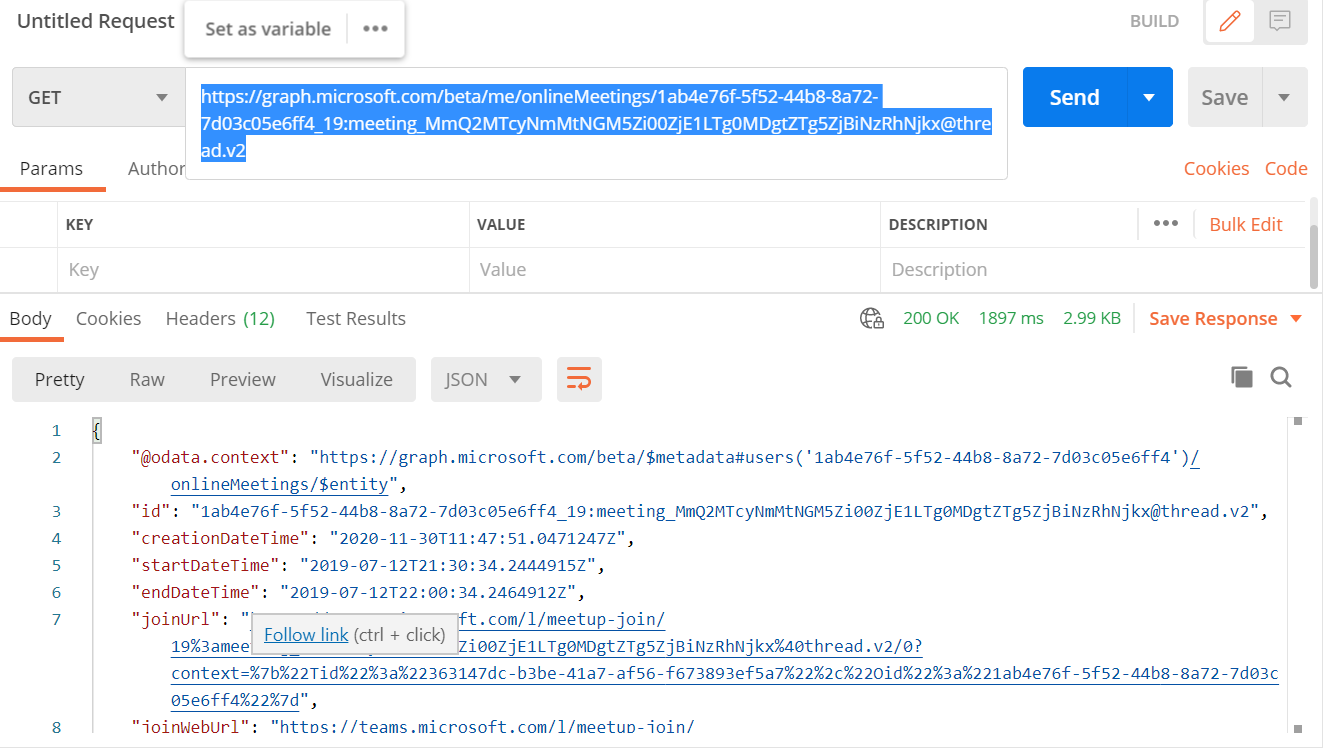Copy the response body to clipboard

point(1241,377)
